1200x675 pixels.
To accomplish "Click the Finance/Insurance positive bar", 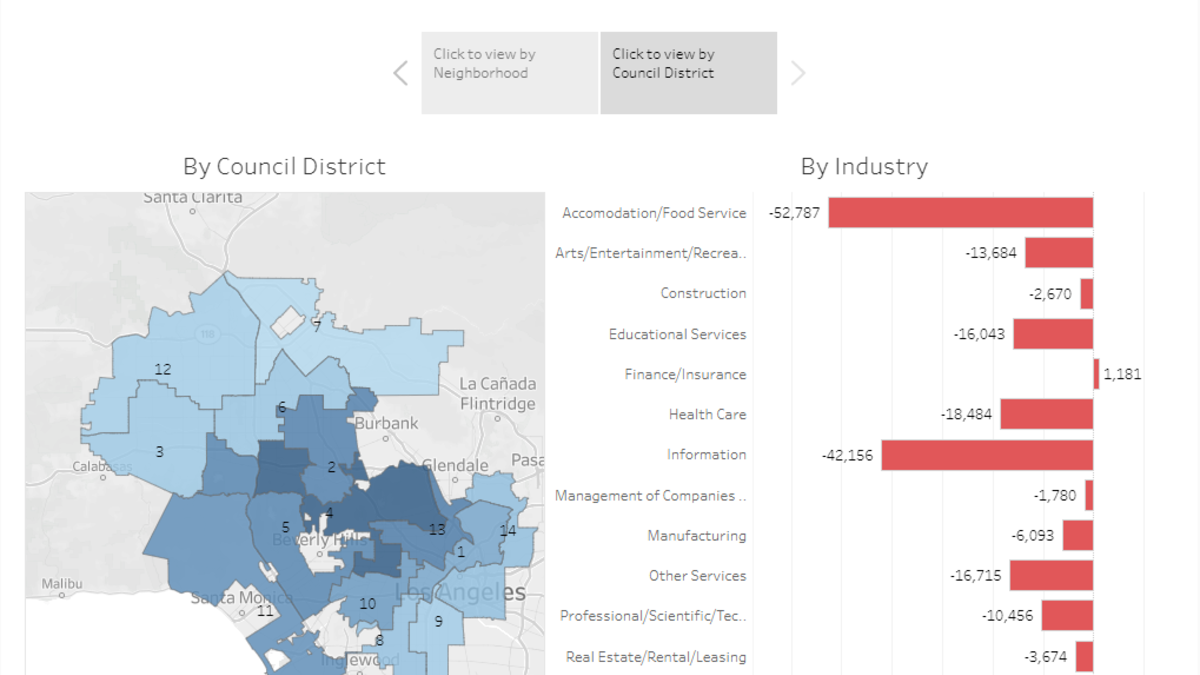I will click(1096, 374).
